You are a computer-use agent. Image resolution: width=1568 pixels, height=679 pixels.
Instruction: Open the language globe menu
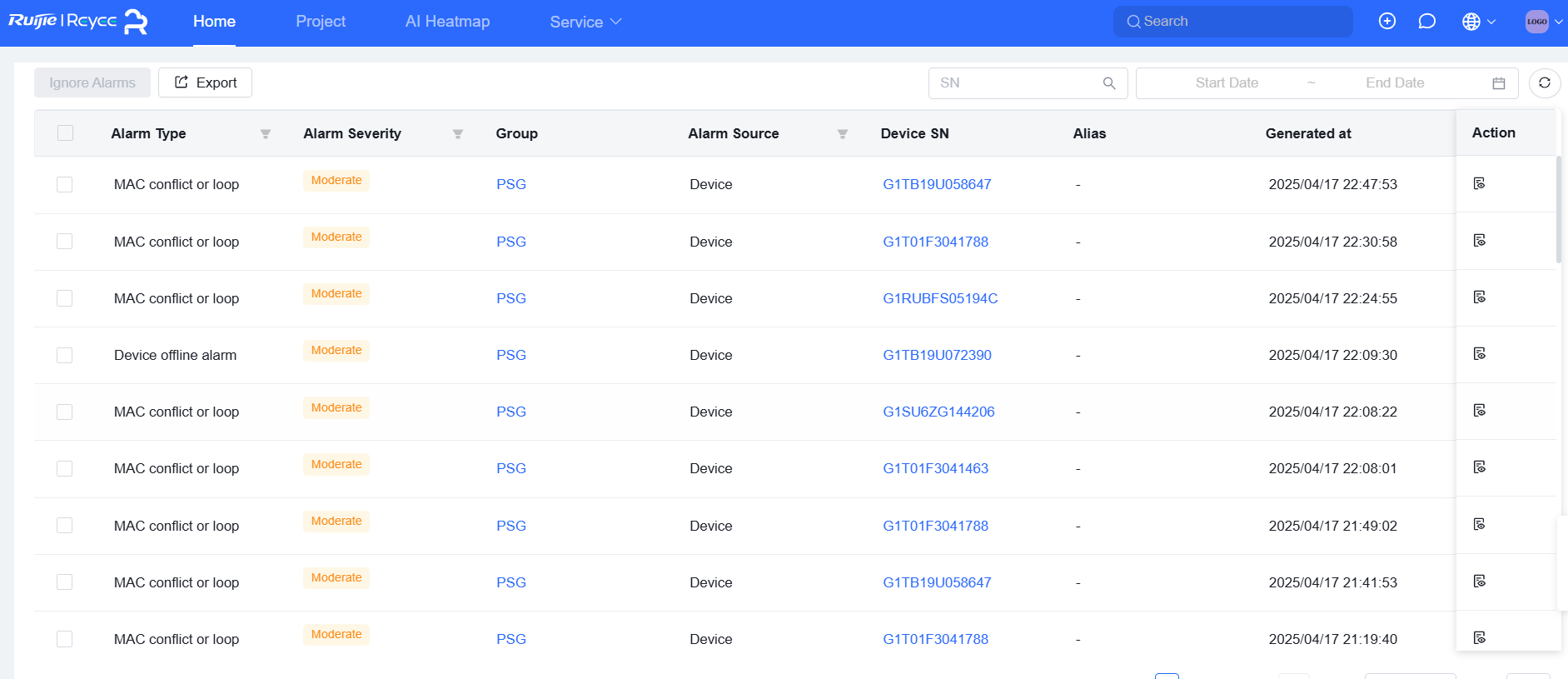[x=1479, y=22]
